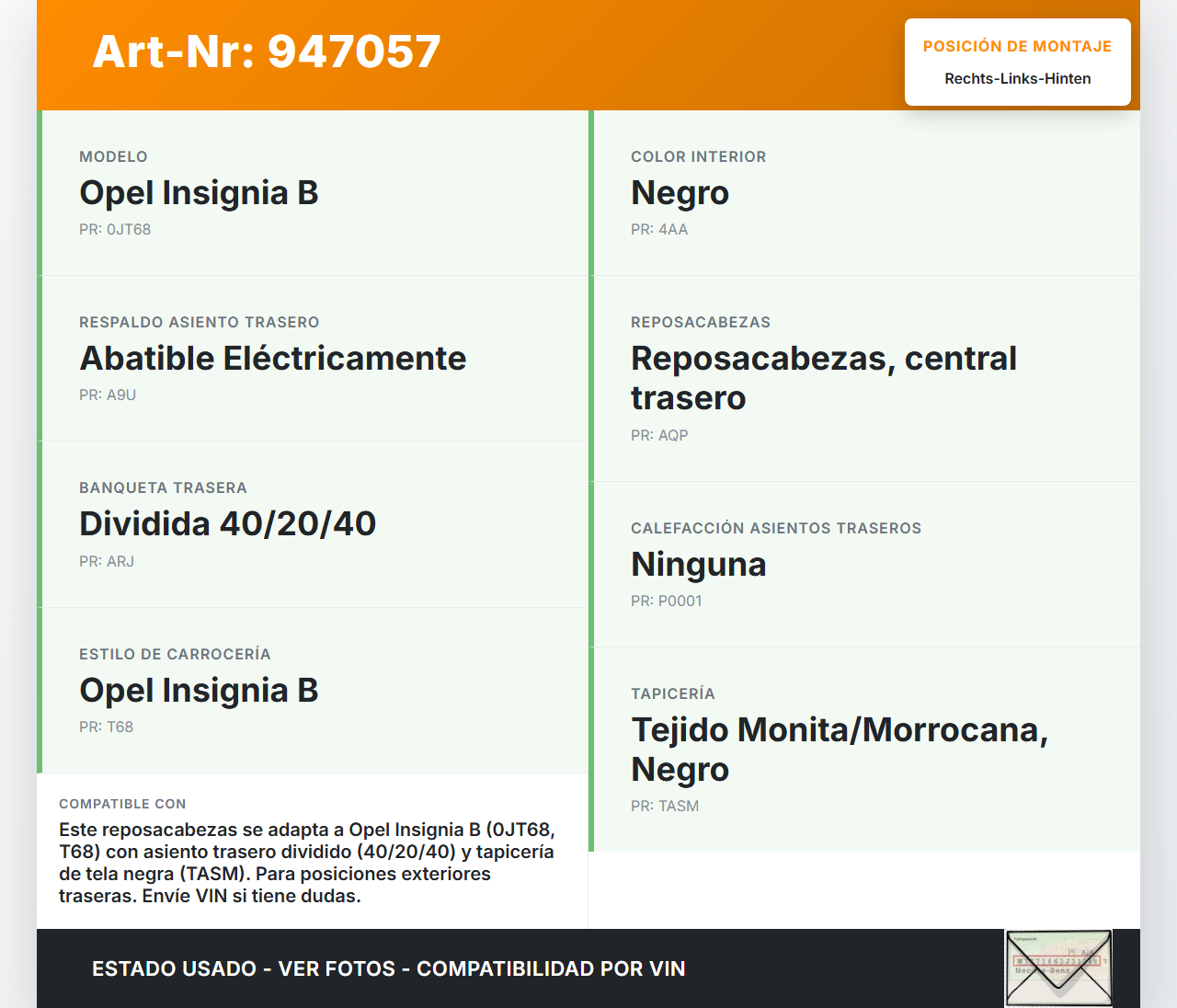Click the Modelo Opel Insignia B card
This screenshot has height=1008, width=1177.
pyautogui.click(x=313, y=193)
